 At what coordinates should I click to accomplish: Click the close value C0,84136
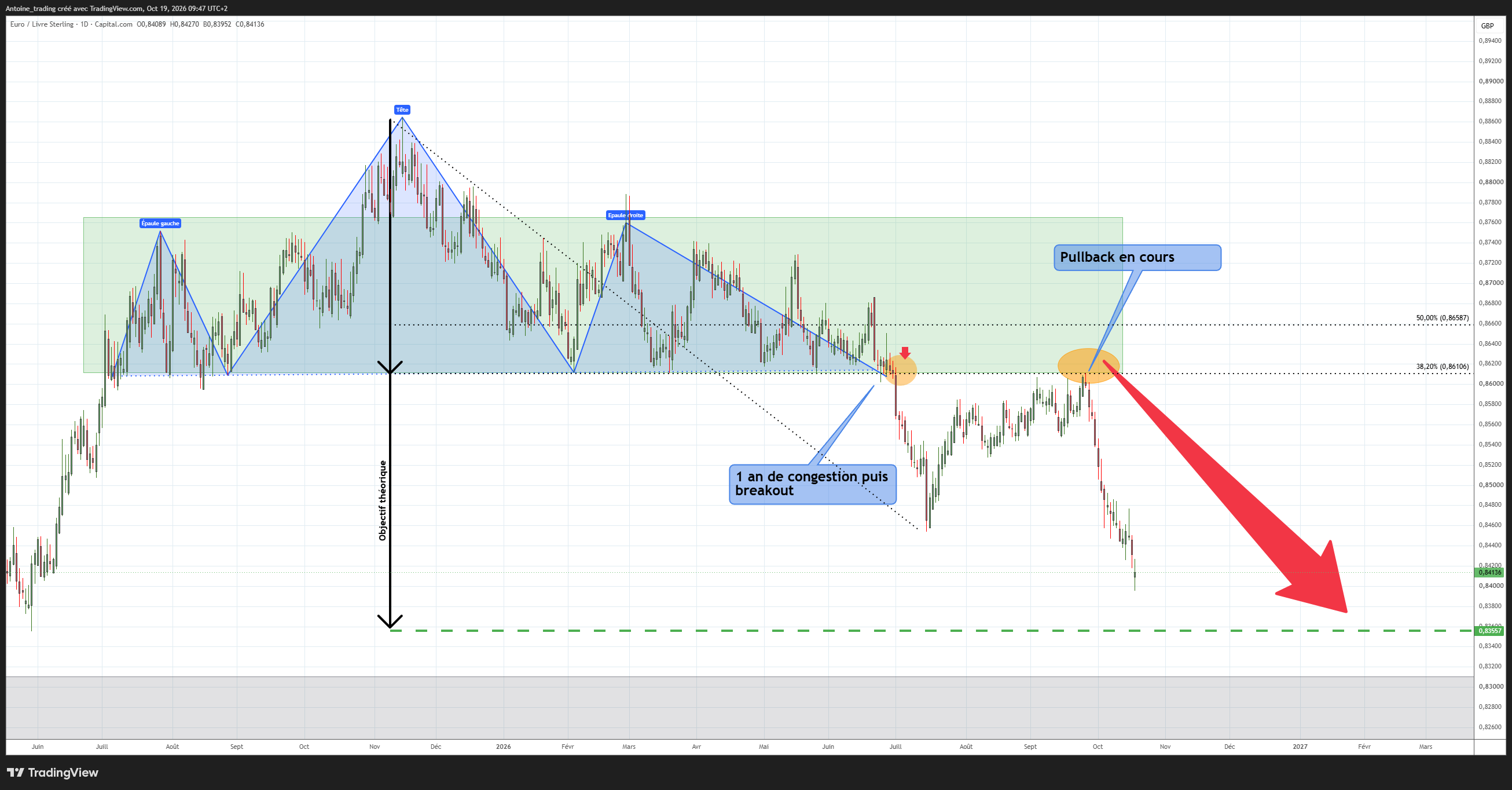click(x=250, y=24)
